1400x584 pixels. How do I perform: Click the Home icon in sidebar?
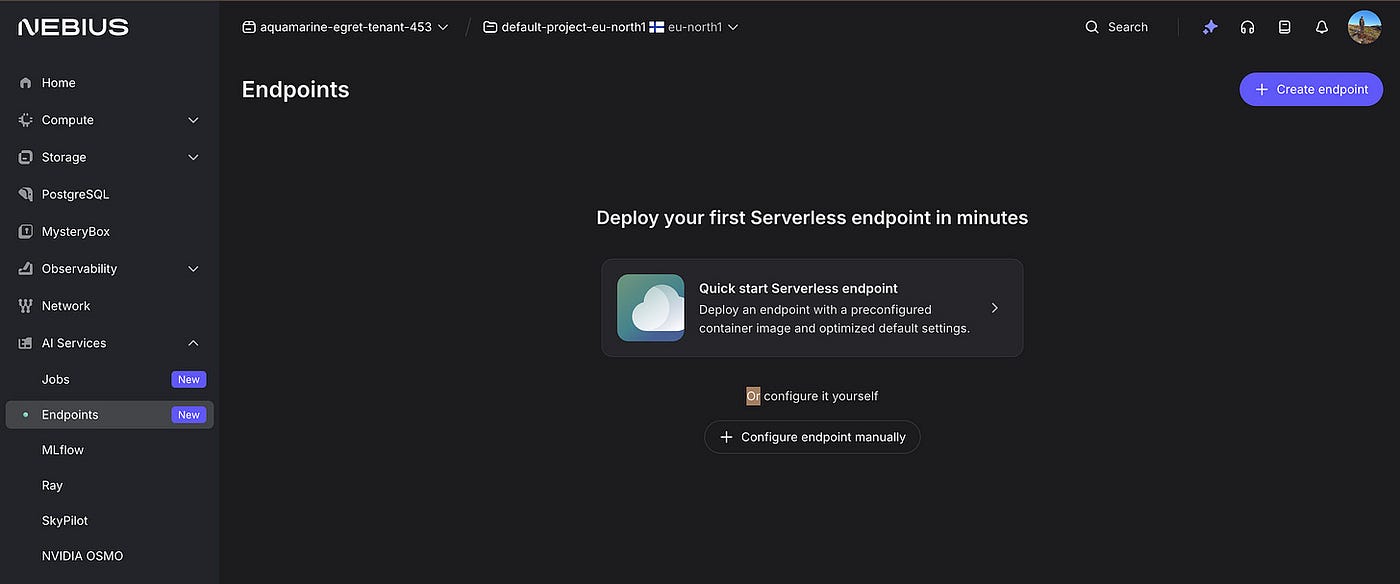[26, 83]
